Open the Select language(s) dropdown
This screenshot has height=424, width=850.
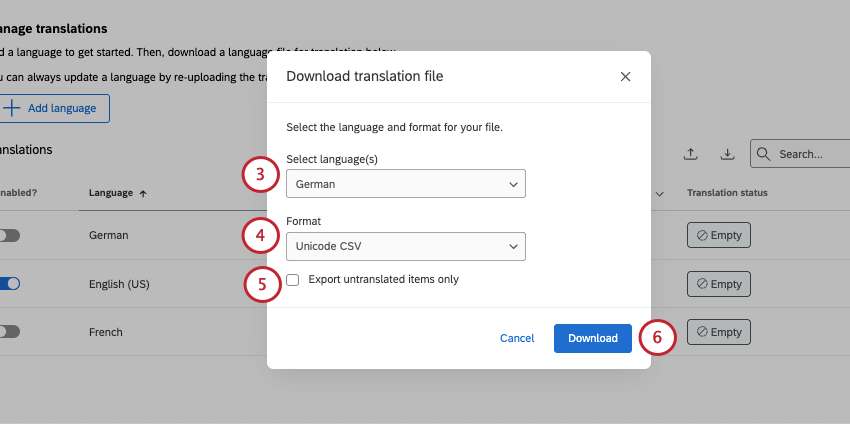point(405,184)
